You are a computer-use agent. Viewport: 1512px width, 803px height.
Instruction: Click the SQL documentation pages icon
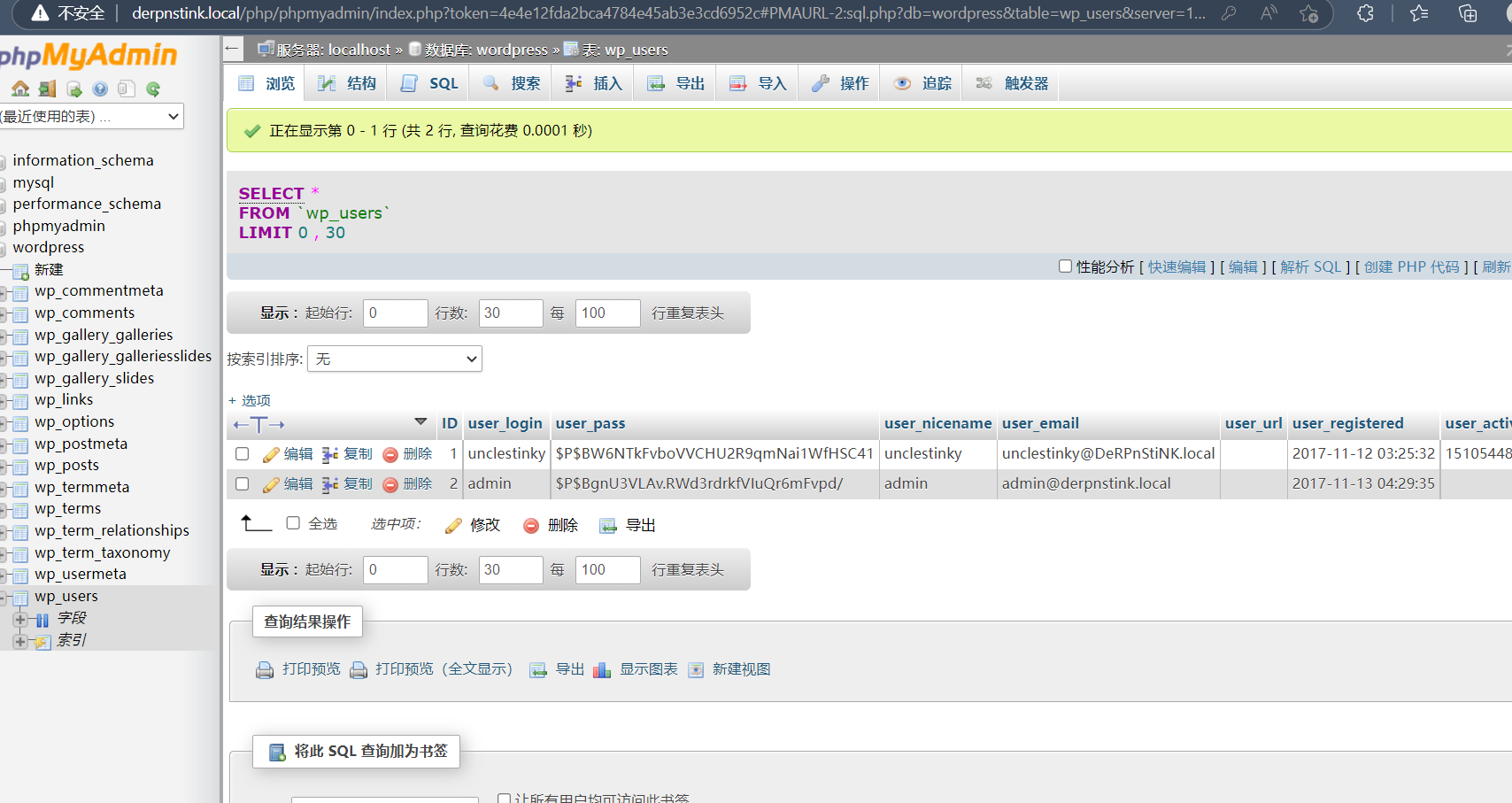(x=127, y=89)
